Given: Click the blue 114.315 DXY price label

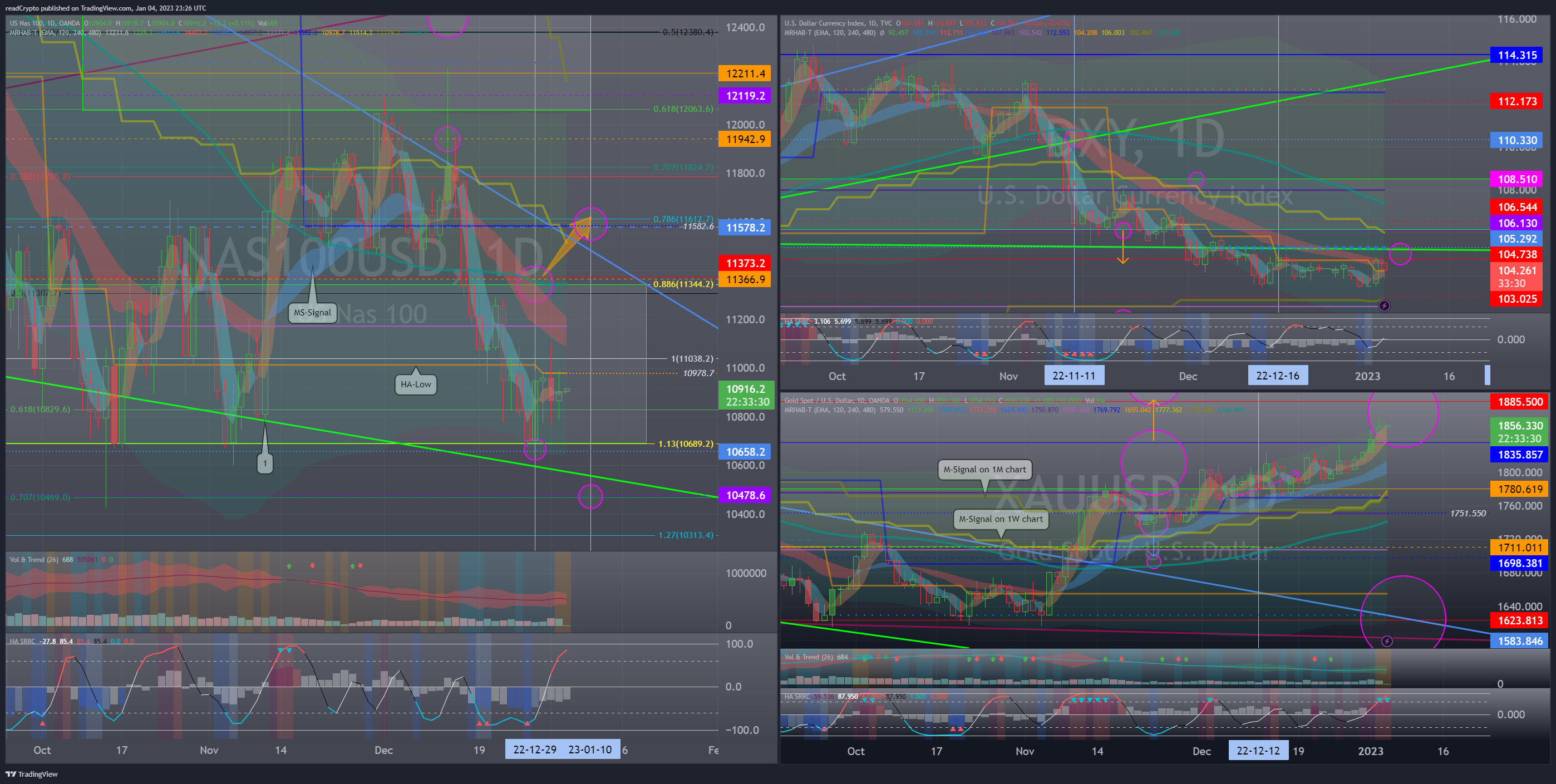Looking at the screenshot, I should click(x=1516, y=55).
